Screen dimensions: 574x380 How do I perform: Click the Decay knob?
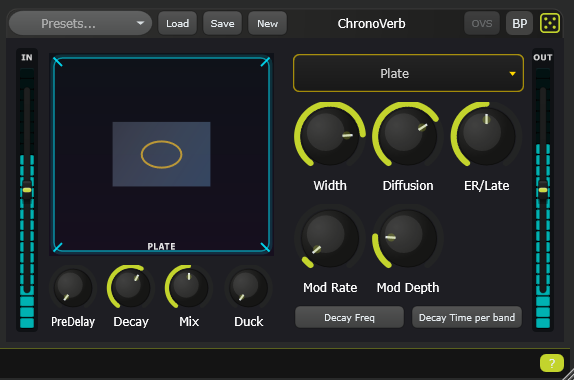pyautogui.click(x=131, y=287)
